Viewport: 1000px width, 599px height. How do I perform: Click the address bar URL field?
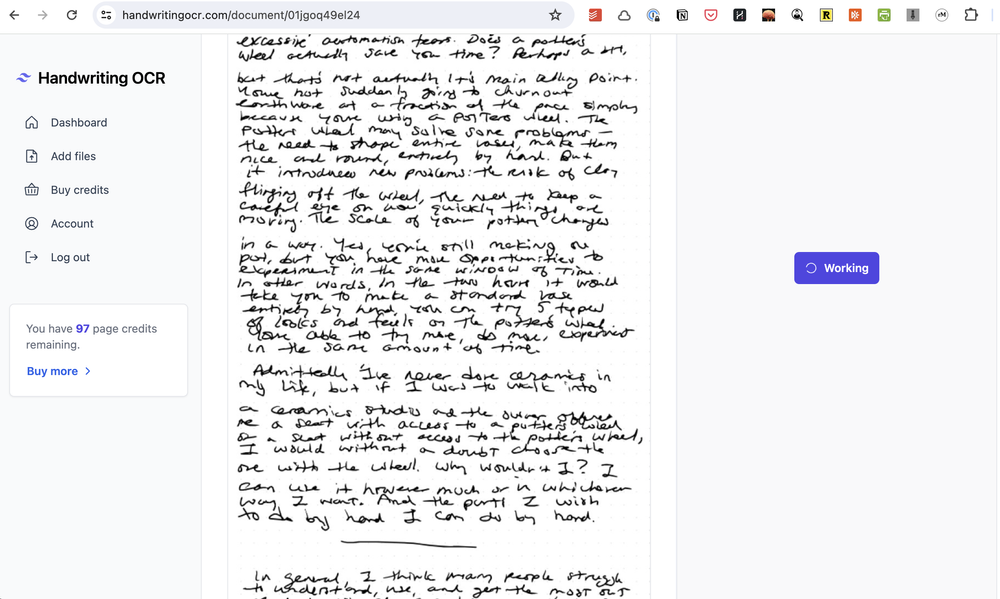[x=300, y=16]
